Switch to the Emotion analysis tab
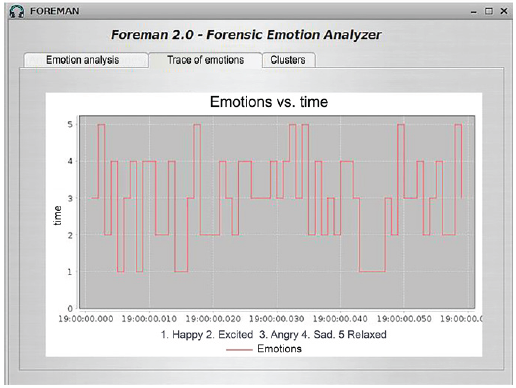Screen dimensions: 516x388 point(86,60)
